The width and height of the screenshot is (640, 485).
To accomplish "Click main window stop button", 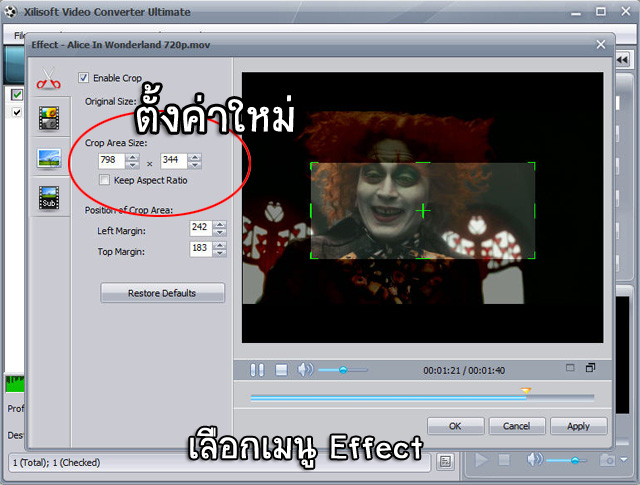I will [x=504, y=460].
